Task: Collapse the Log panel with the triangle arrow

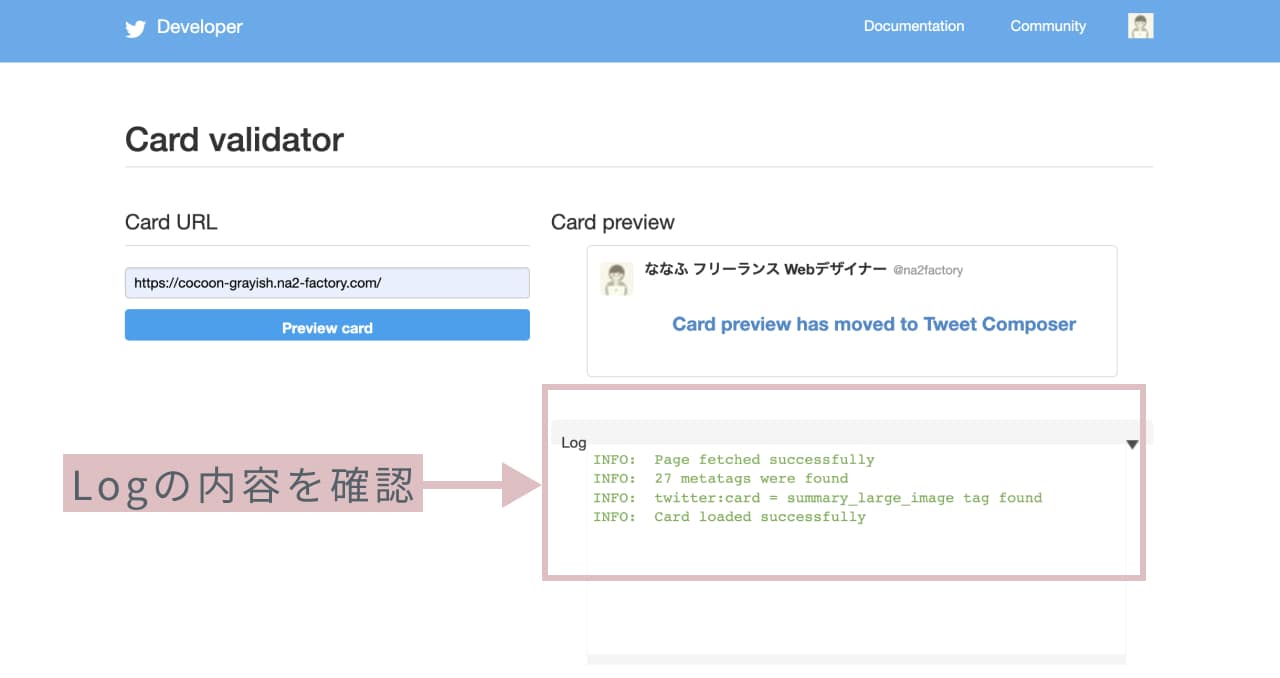Action: click(x=1132, y=444)
